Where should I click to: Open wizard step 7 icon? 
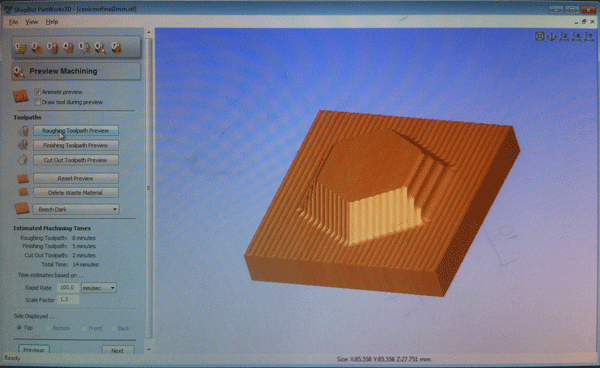tap(116, 47)
